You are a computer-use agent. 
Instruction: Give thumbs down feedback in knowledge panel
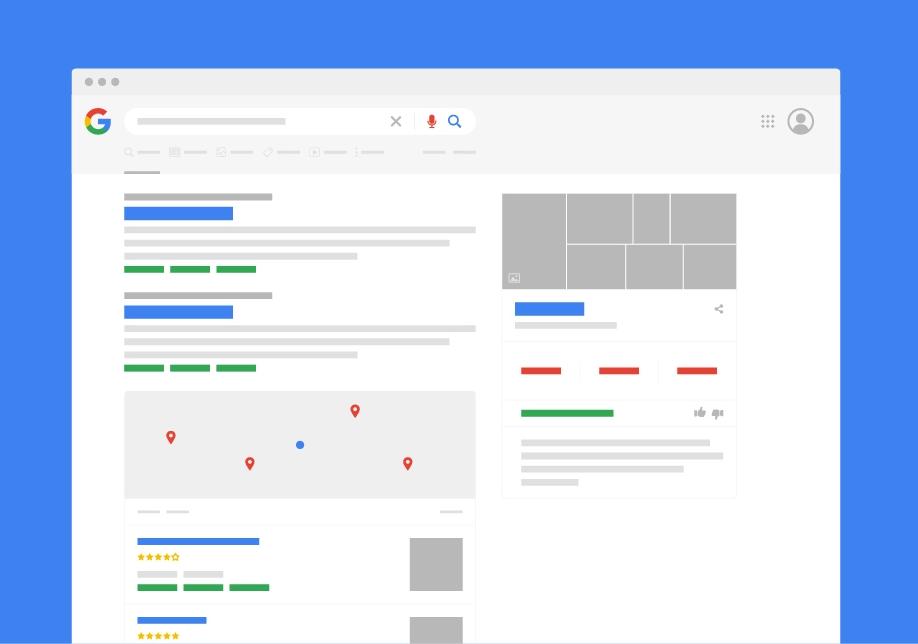click(x=718, y=413)
